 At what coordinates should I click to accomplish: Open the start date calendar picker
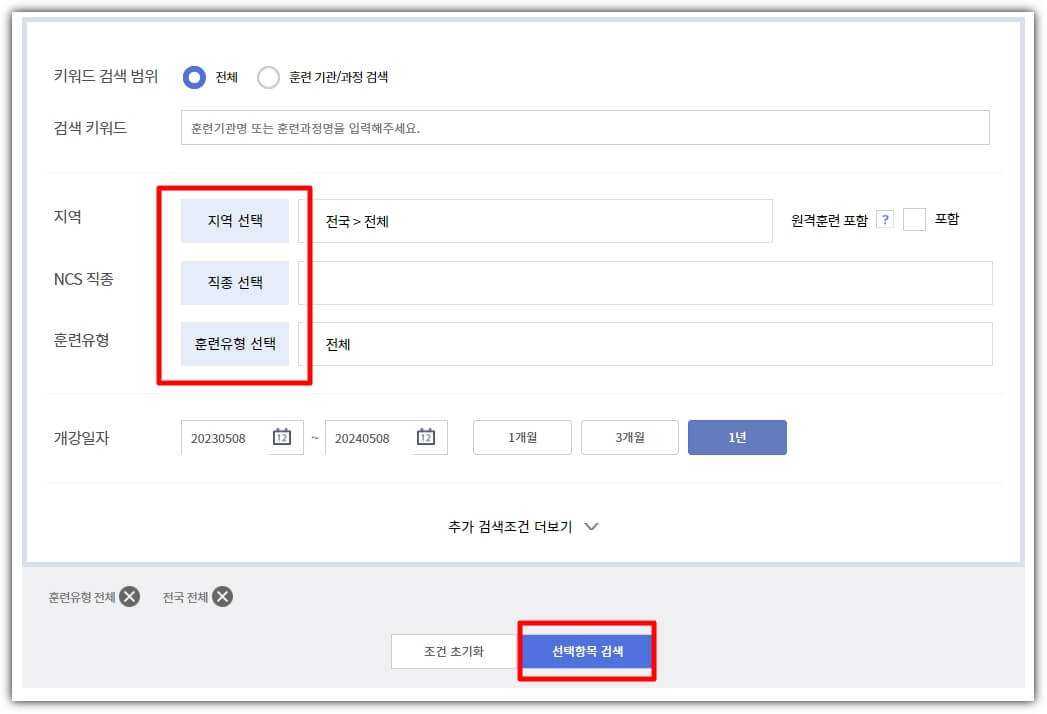282,437
